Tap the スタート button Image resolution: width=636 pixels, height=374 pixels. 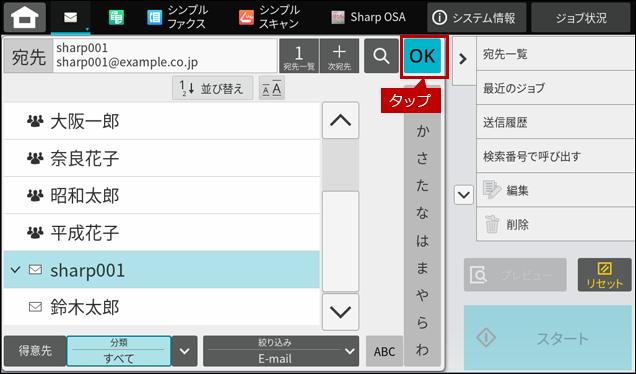pyautogui.click(x=548, y=337)
